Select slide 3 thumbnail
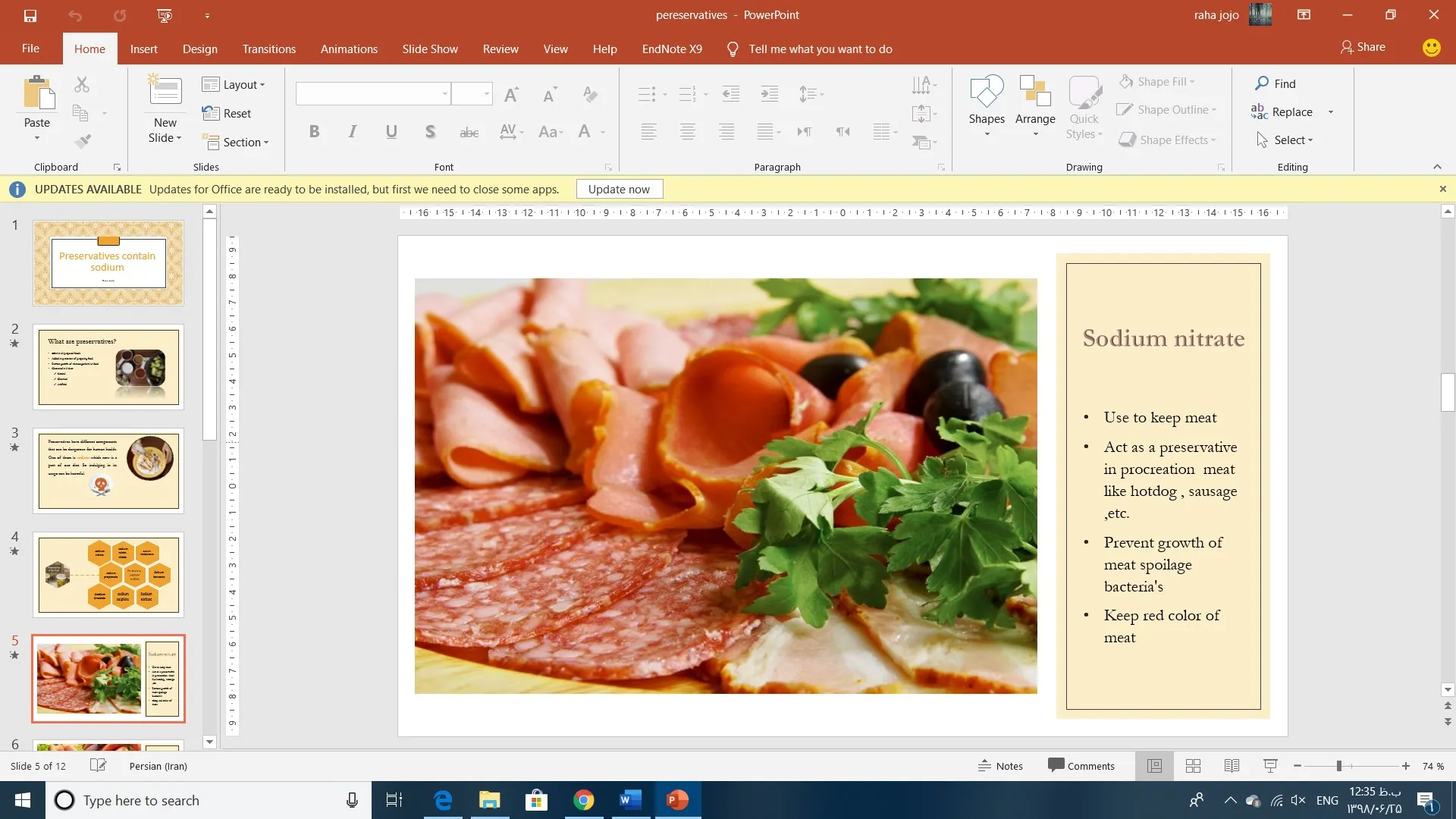1456x819 pixels. click(108, 470)
